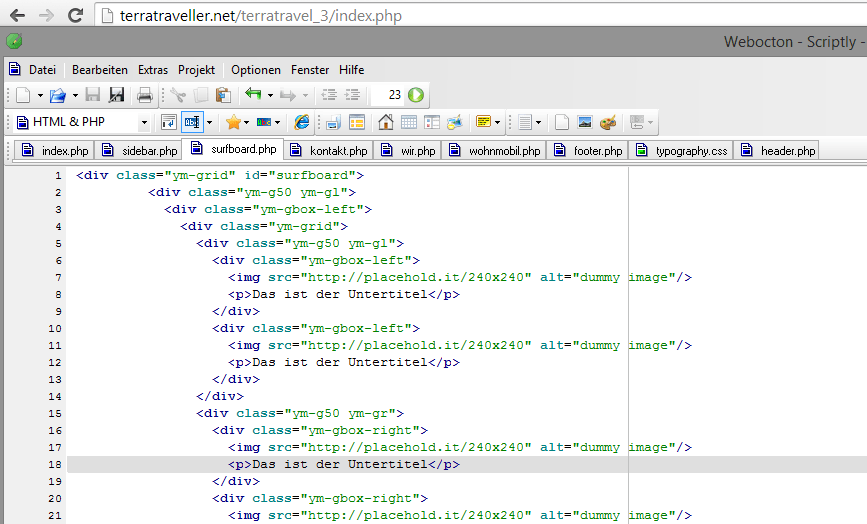867x524 pixels.
Task: Open the Projekt menu
Action: coord(196,70)
